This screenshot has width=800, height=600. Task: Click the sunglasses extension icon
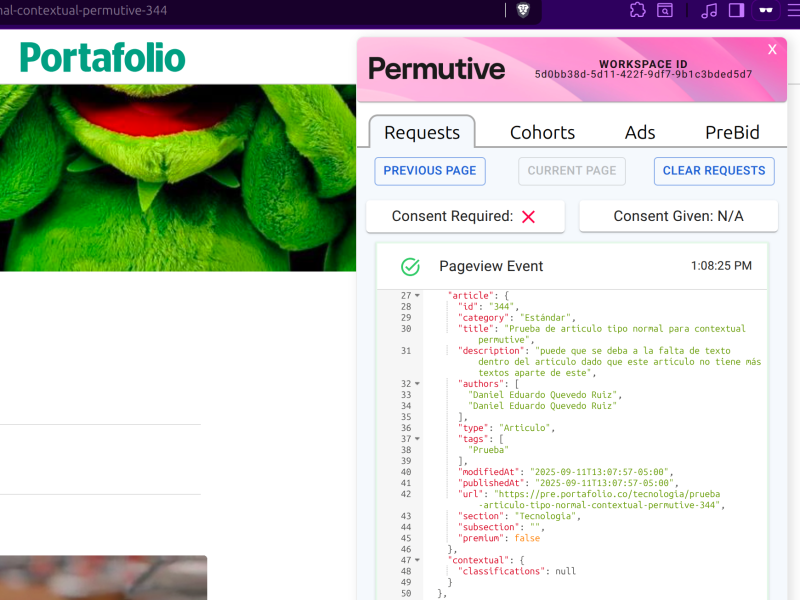point(767,11)
